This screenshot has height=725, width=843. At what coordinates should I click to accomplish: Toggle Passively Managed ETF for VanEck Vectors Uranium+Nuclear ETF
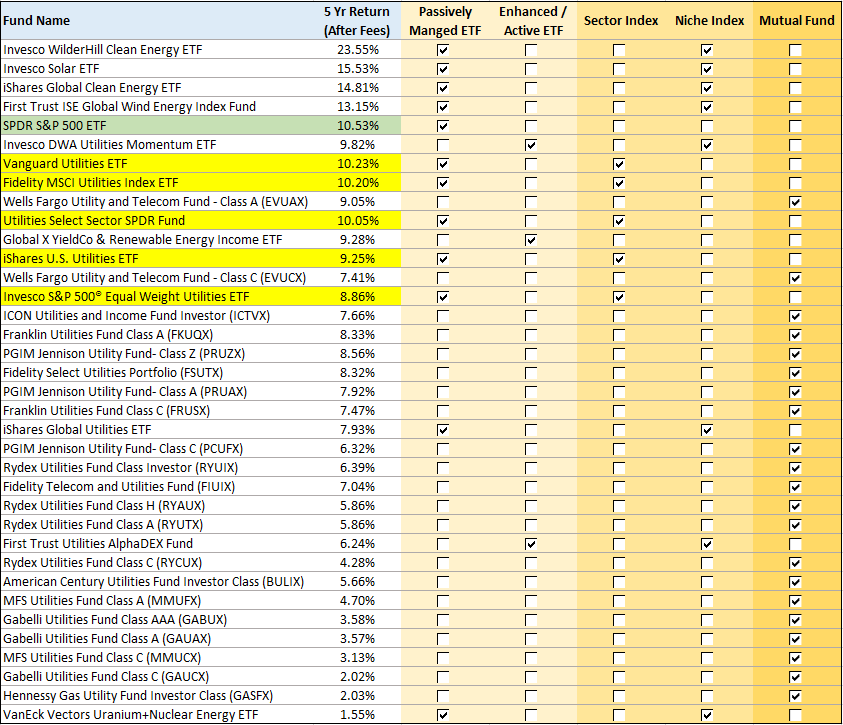[442, 715]
